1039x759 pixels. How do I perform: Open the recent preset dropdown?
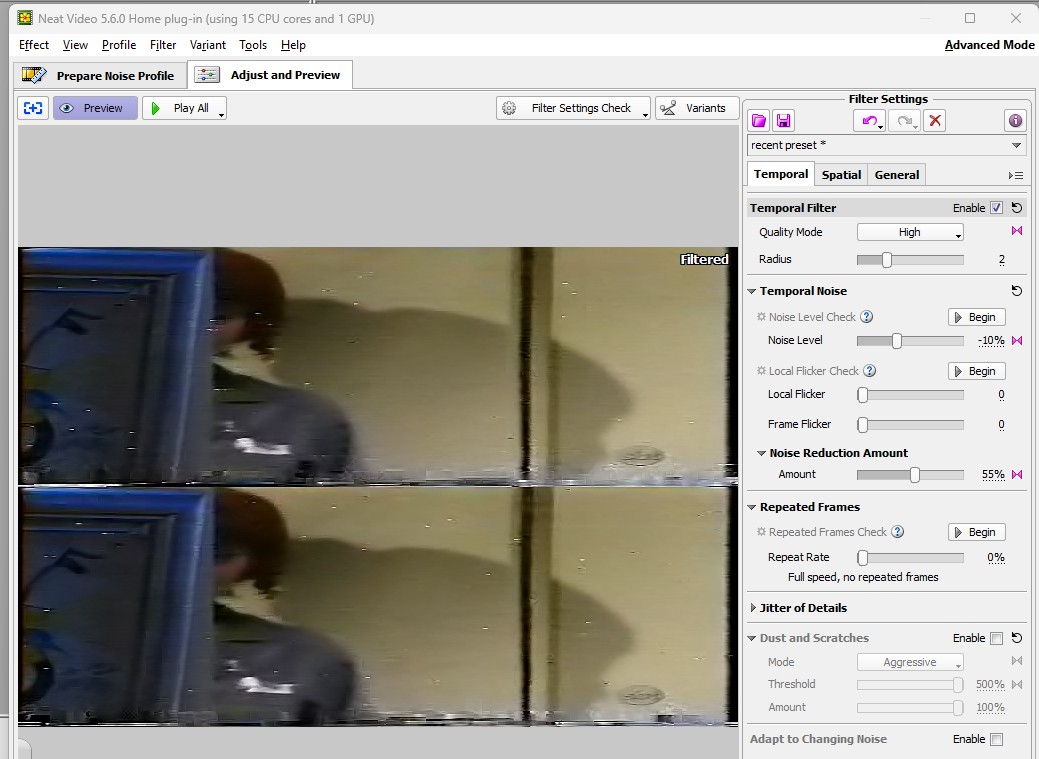point(887,145)
